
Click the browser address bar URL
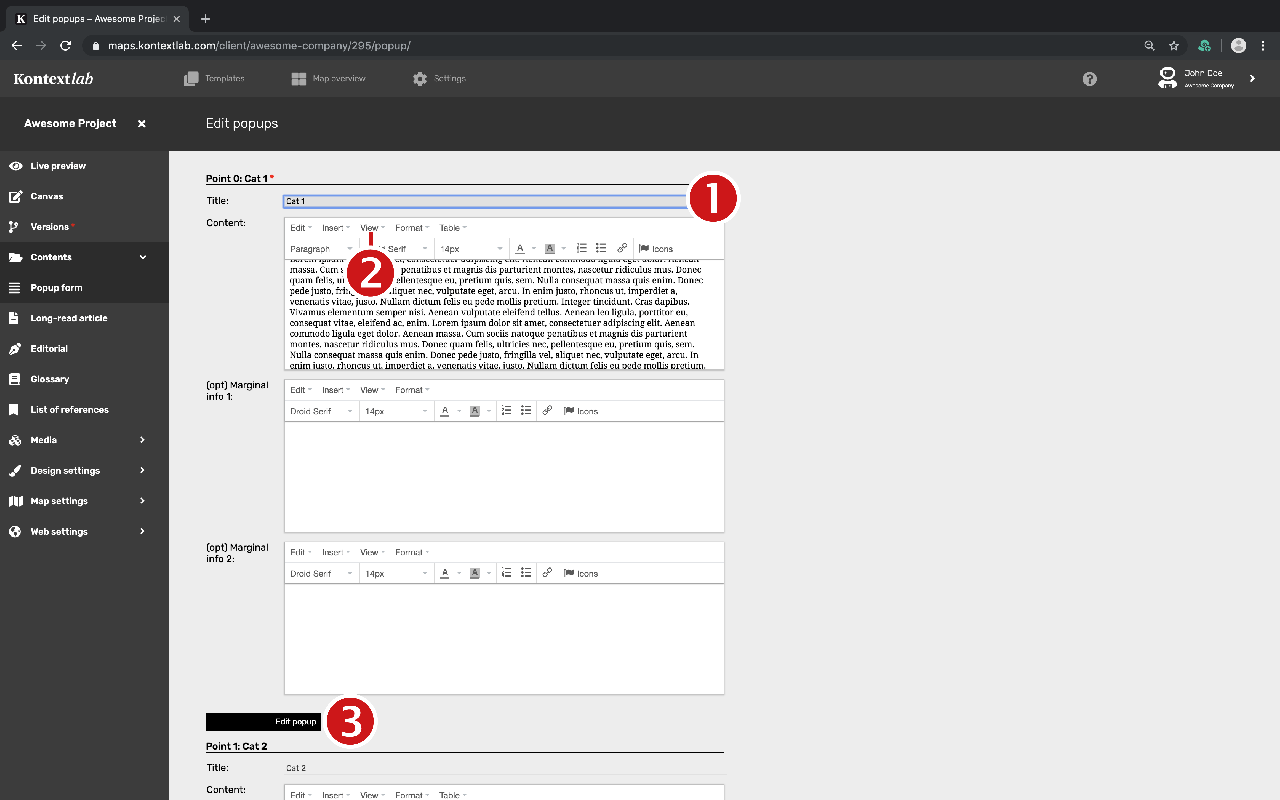(x=258, y=46)
